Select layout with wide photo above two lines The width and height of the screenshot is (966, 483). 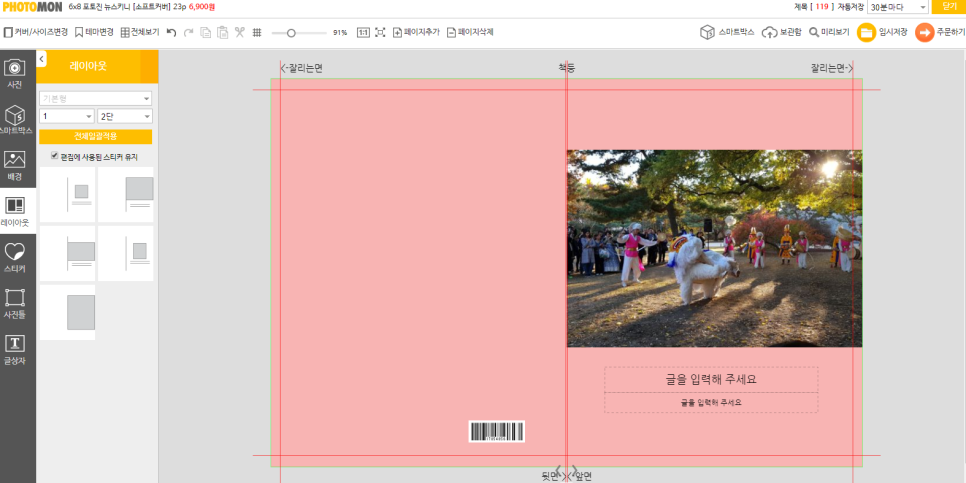[x=68, y=253]
